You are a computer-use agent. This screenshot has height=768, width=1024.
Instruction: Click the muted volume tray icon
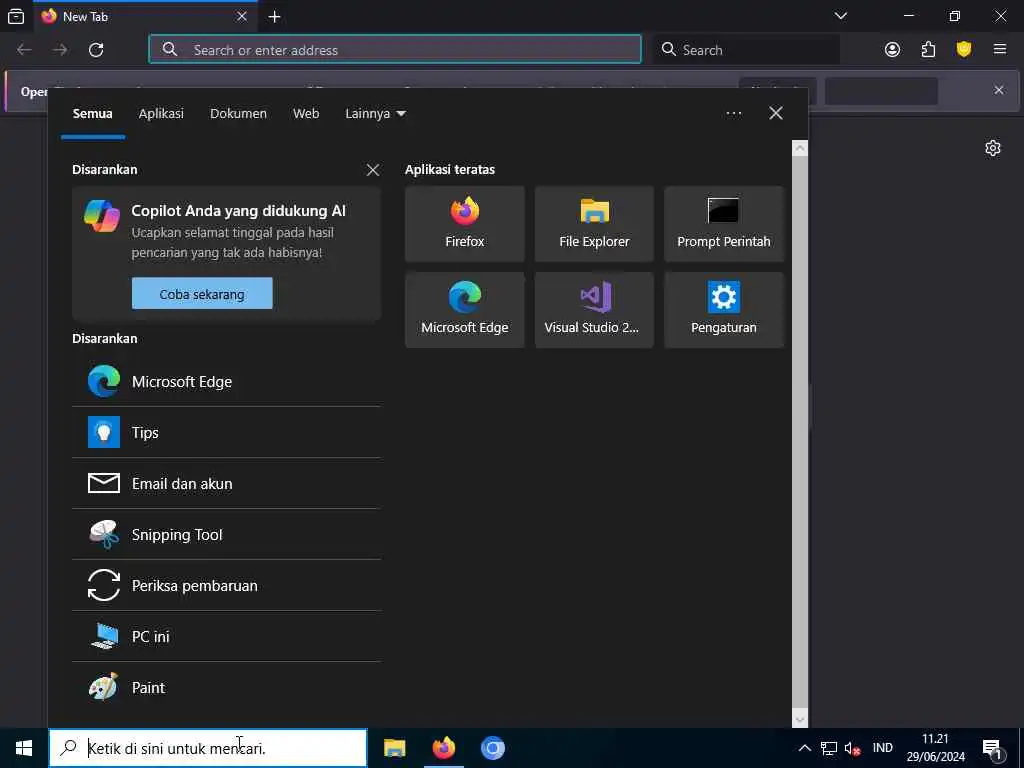coord(852,748)
